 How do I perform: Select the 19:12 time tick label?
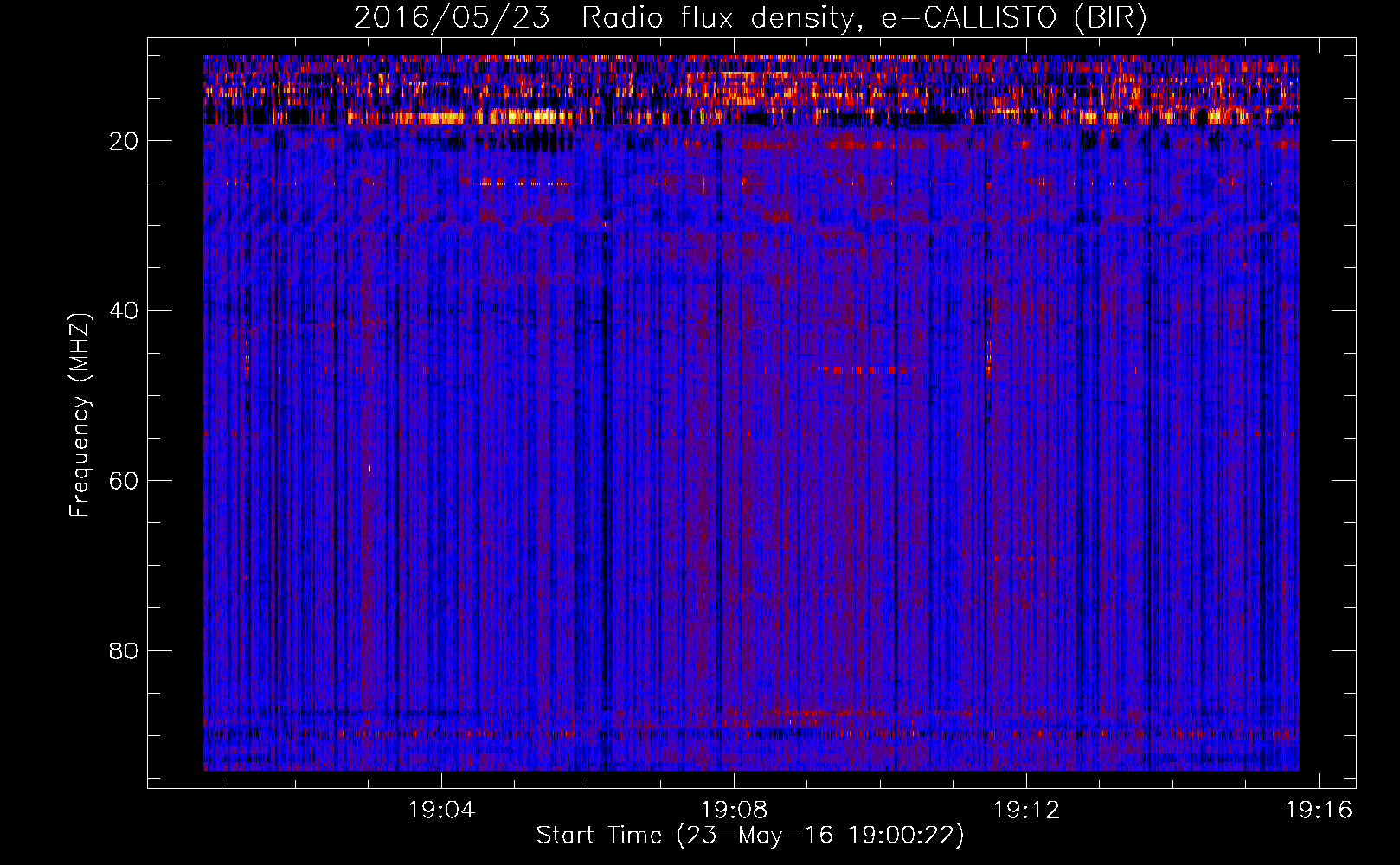coord(1026,811)
